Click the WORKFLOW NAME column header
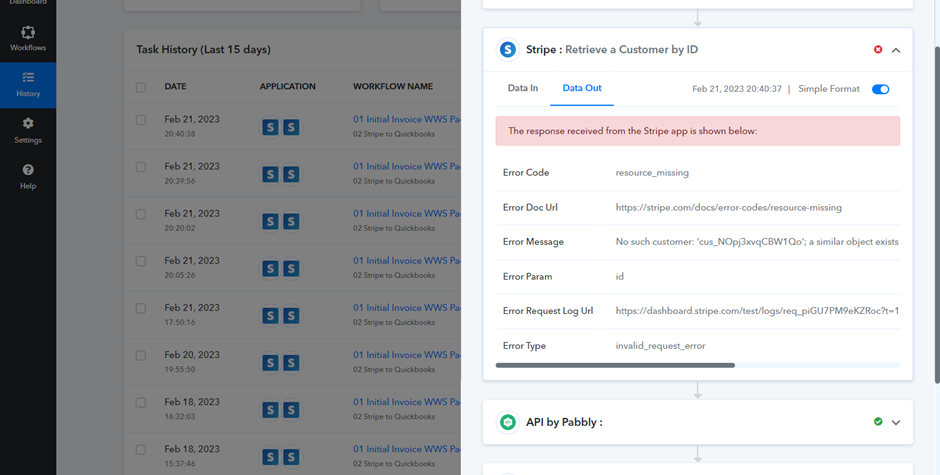940x475 pixels. [x=393, y=86]
